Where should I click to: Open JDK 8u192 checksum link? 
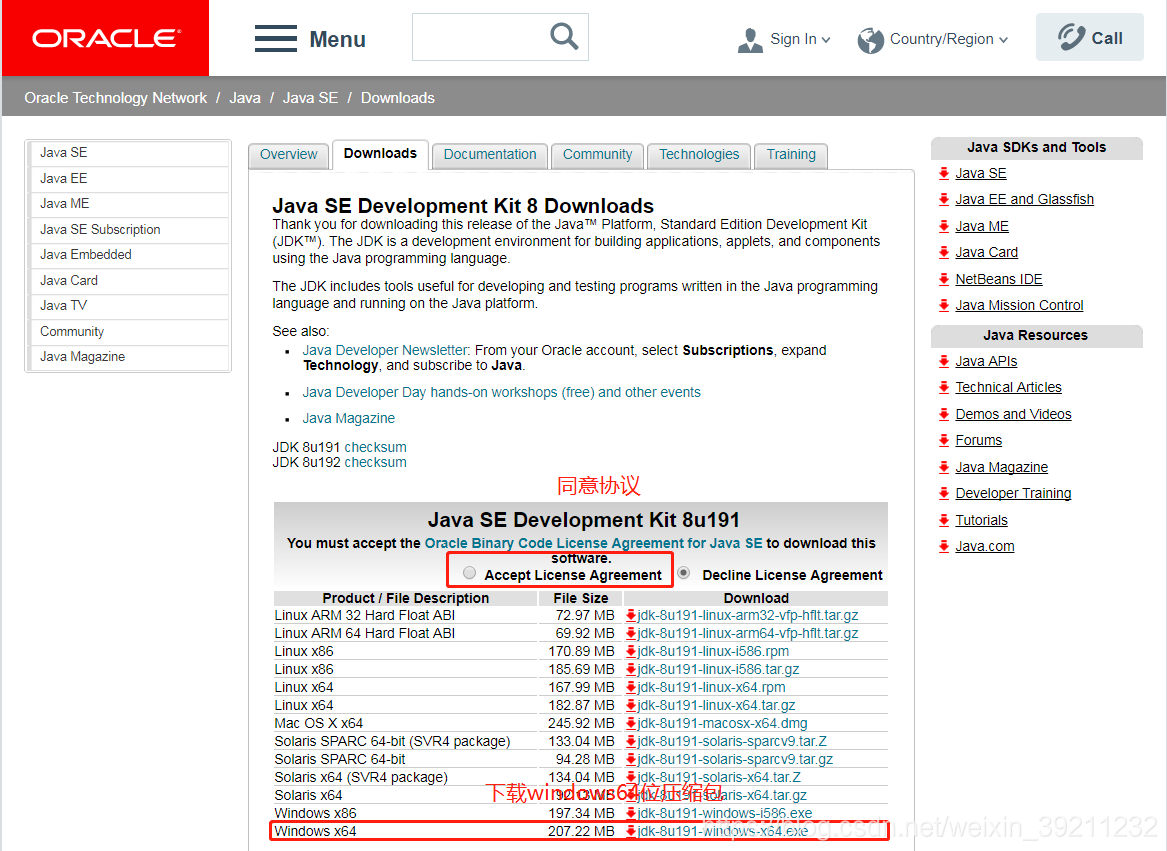pos(376,462)
